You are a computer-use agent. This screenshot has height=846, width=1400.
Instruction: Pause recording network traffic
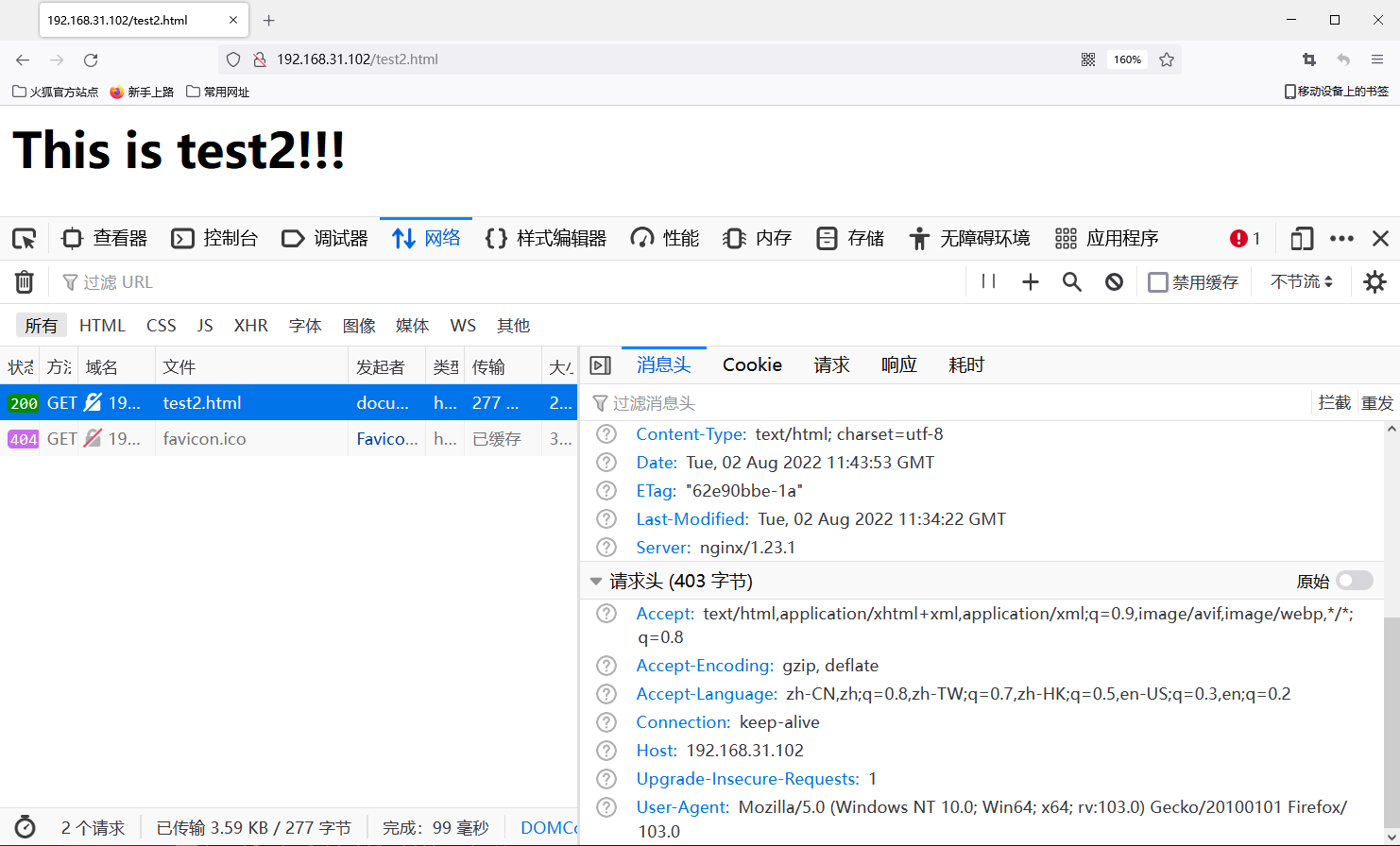coord(988,281)
